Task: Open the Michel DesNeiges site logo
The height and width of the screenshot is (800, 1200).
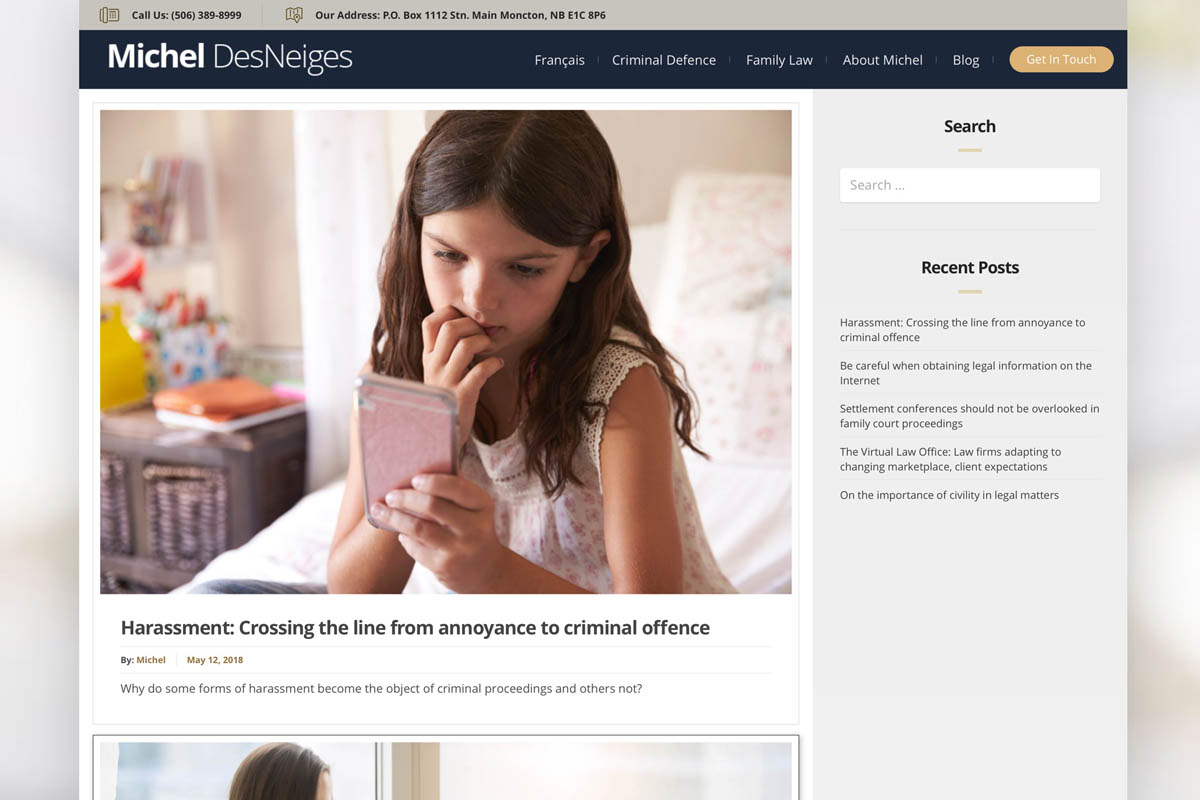Action: click(x=230, y=58)
